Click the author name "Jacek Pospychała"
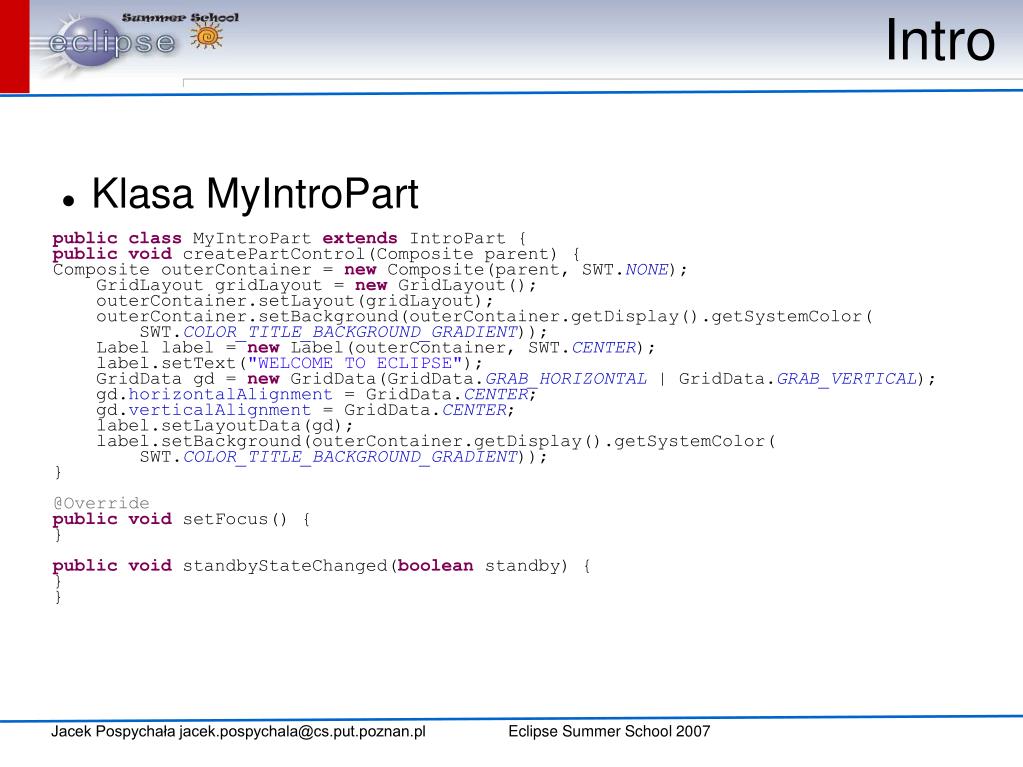The width and height of the screenshot is (1023, 767). (113, 732)
